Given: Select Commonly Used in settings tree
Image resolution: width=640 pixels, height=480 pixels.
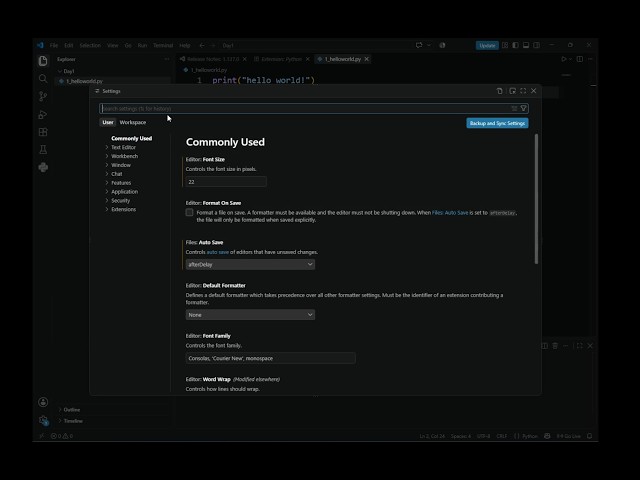Looking at the screenshot, I should point(131,138).
